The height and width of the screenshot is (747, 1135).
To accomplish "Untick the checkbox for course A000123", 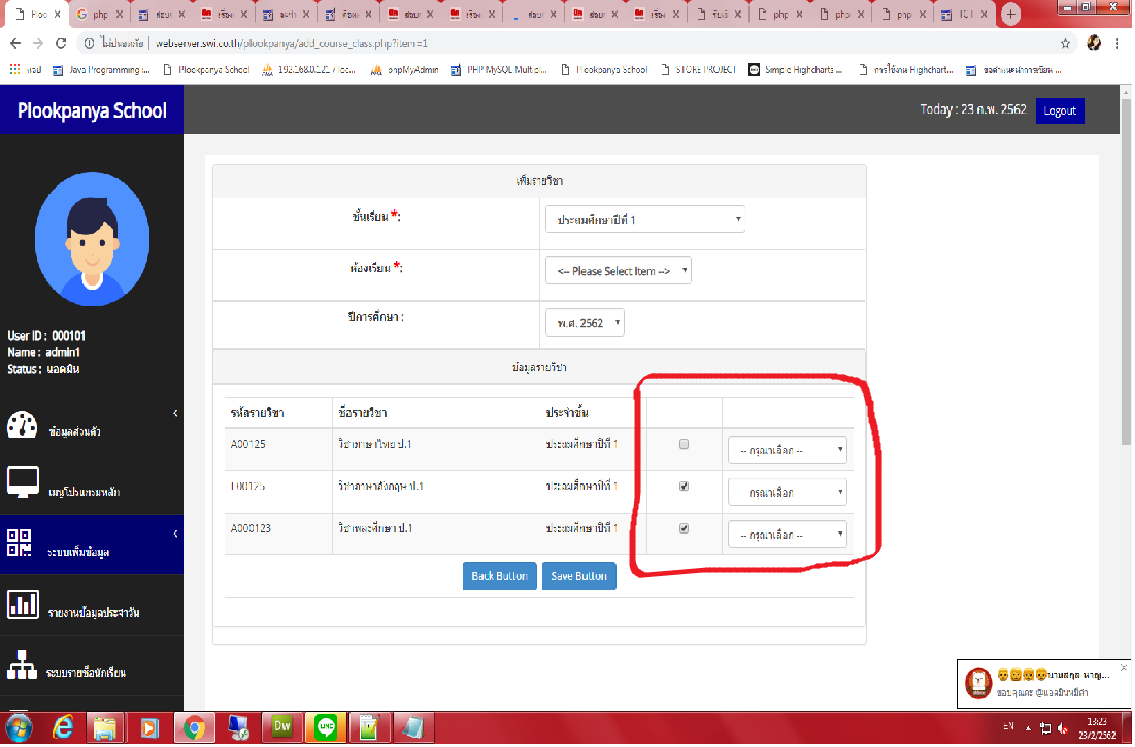I will (683, 528).
